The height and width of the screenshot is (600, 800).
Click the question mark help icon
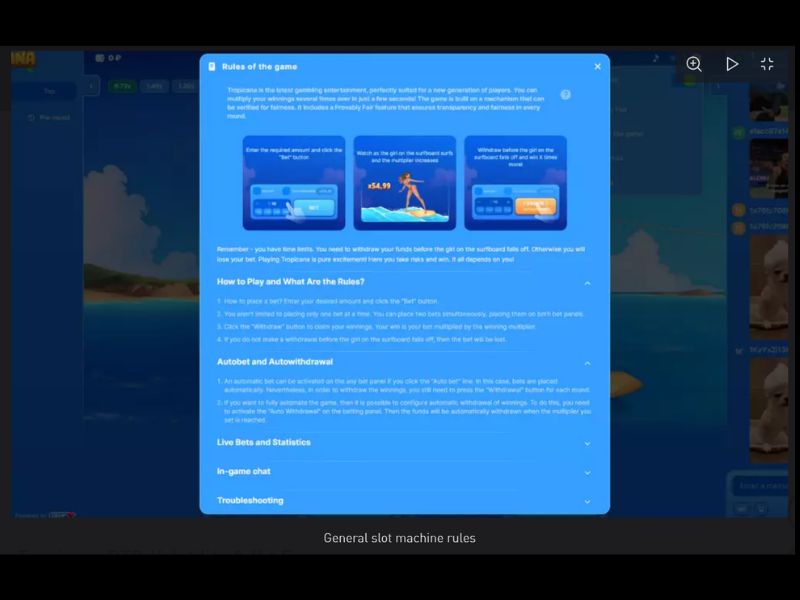tap(566, 95)
